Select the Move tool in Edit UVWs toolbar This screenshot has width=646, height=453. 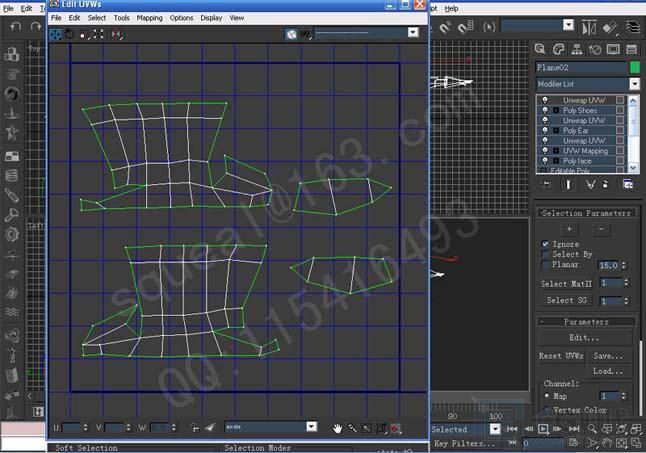(x=55, y=34)
